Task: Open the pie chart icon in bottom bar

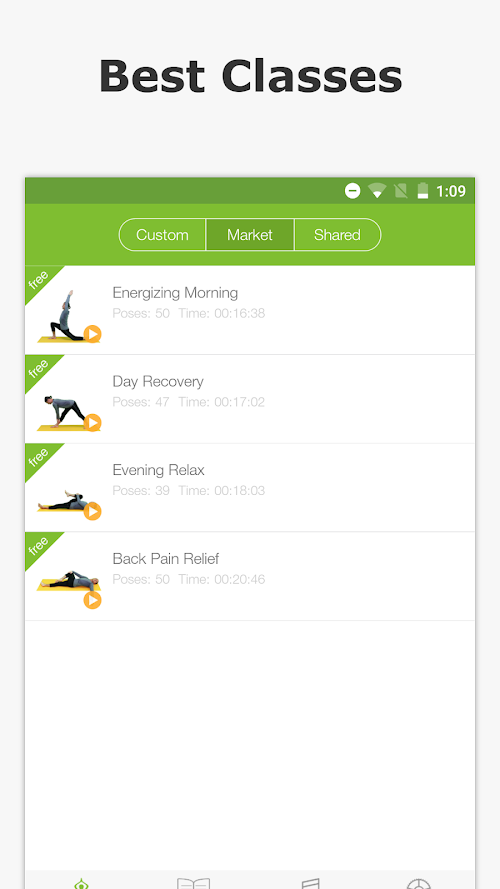Action: (418, 884)
